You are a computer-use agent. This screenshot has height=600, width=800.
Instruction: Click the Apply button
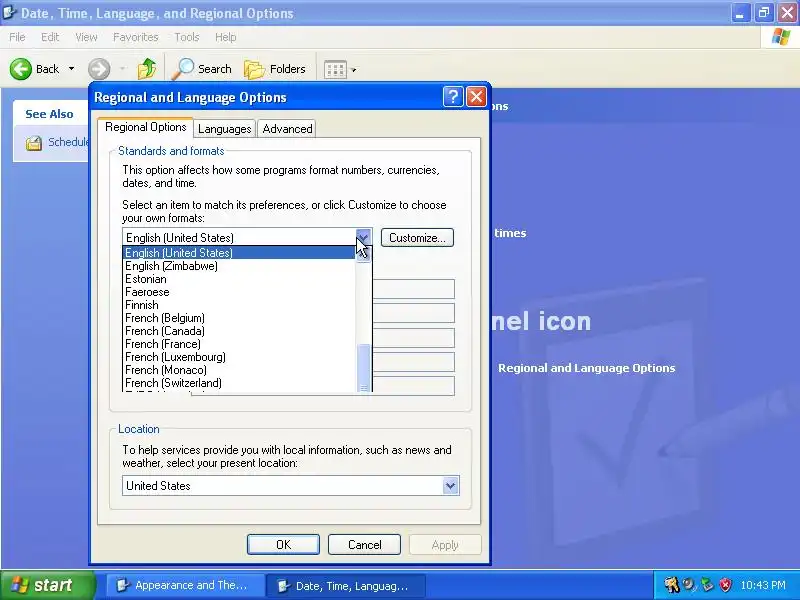pyautogui.click(x=445, y=545)
